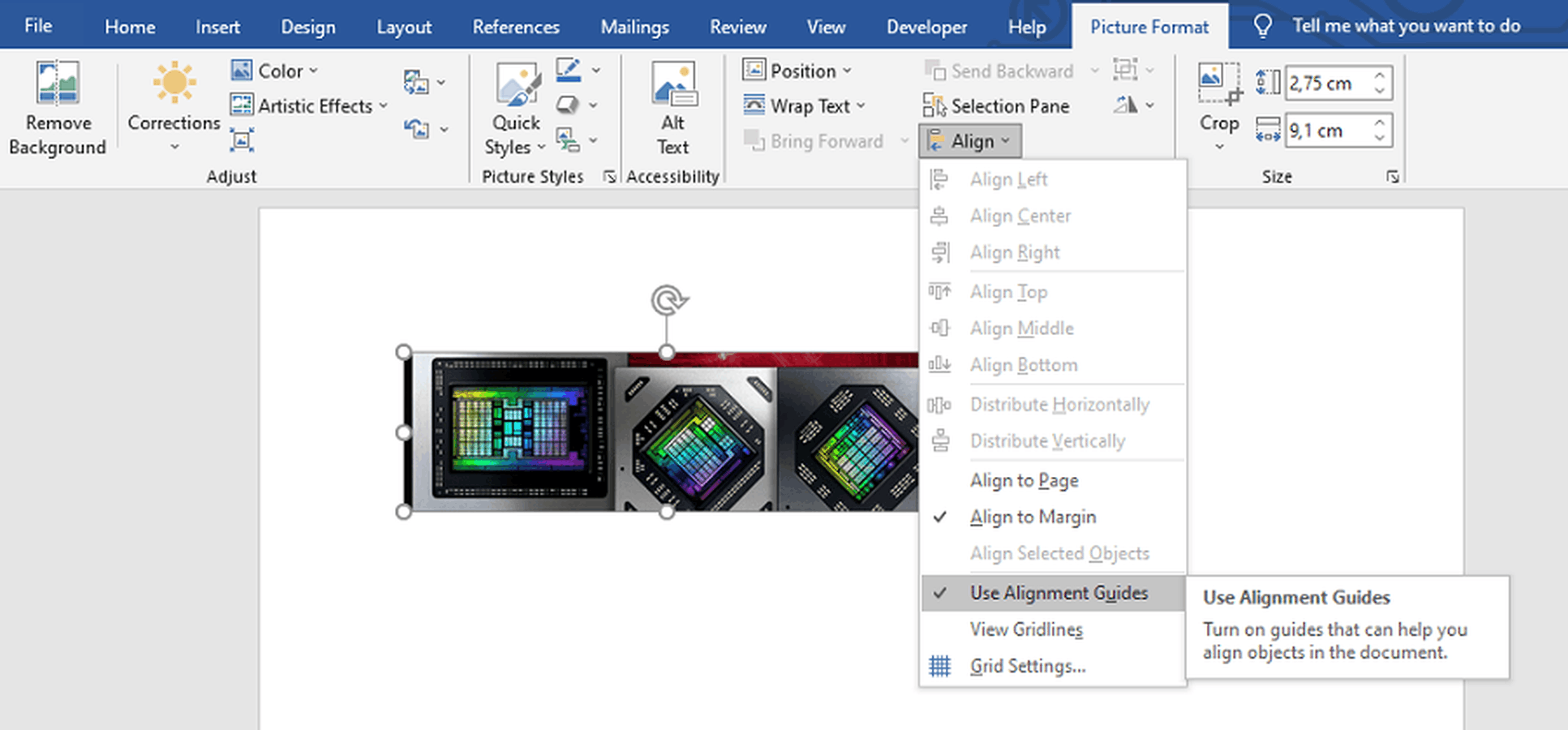Expand the Wrap Text dropdown arrow

tap(861, 106)
